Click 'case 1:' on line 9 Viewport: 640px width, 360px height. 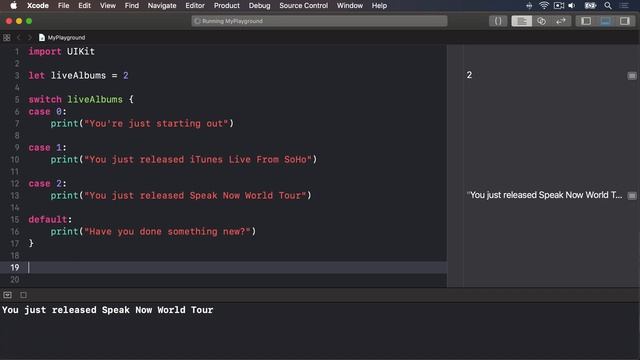point(47,147)
